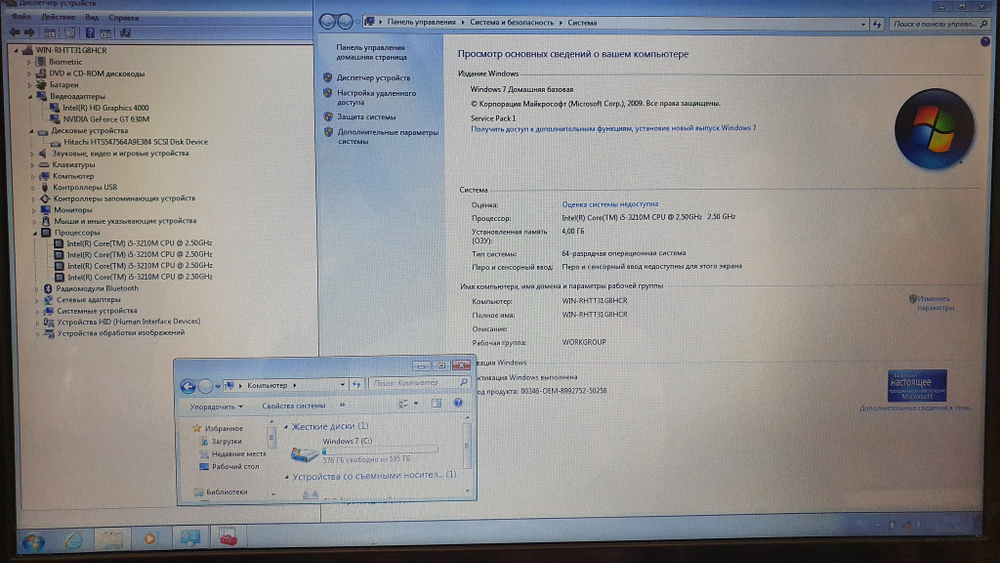Click the Windows Start button
Screen dimensions: 1000x563
point(33,543)
